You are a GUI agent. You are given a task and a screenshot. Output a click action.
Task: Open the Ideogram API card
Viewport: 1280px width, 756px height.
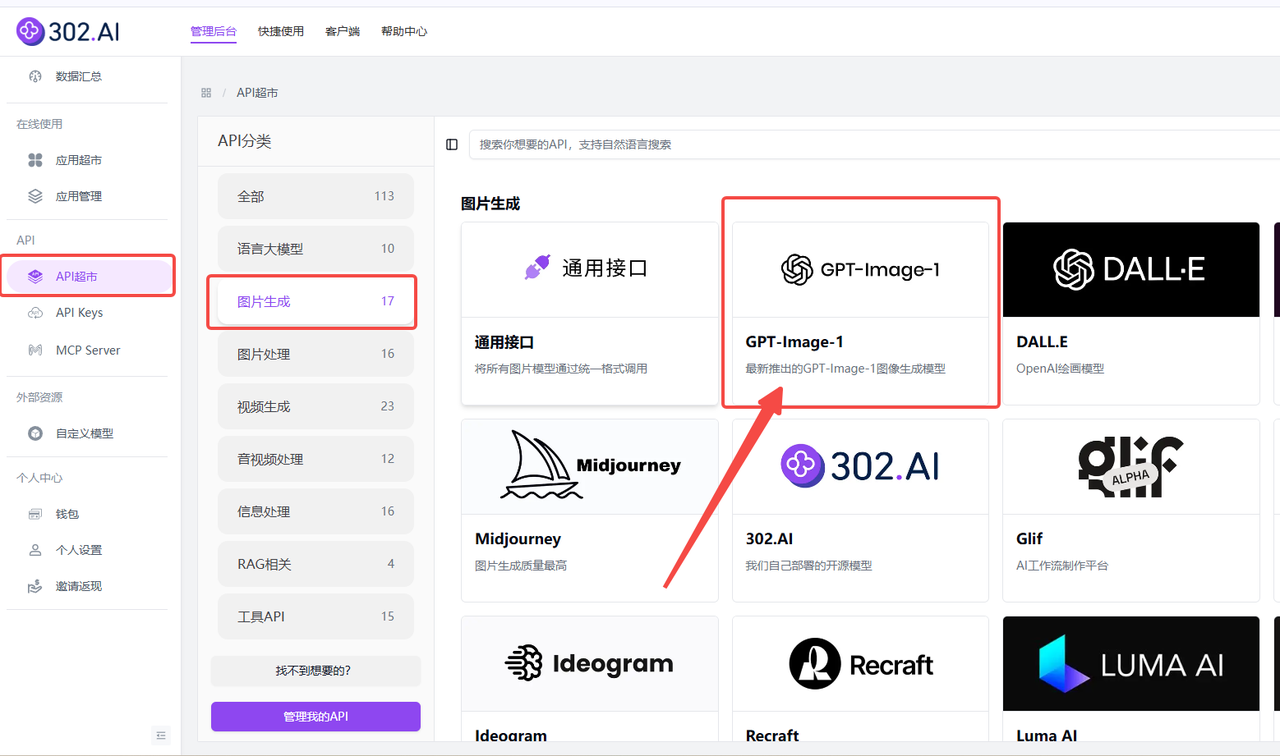click(590, 678)
